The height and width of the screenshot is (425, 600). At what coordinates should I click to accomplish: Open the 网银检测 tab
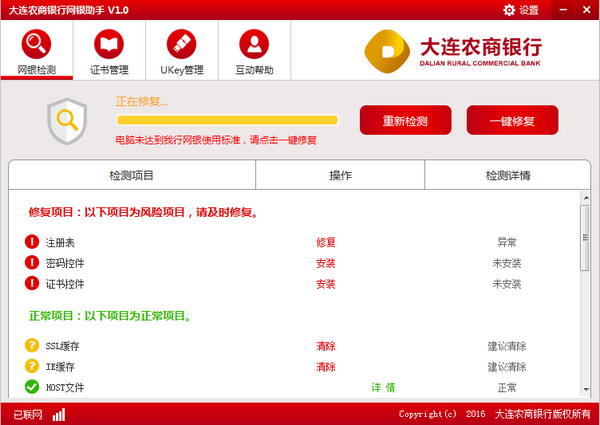coord(36,50)
